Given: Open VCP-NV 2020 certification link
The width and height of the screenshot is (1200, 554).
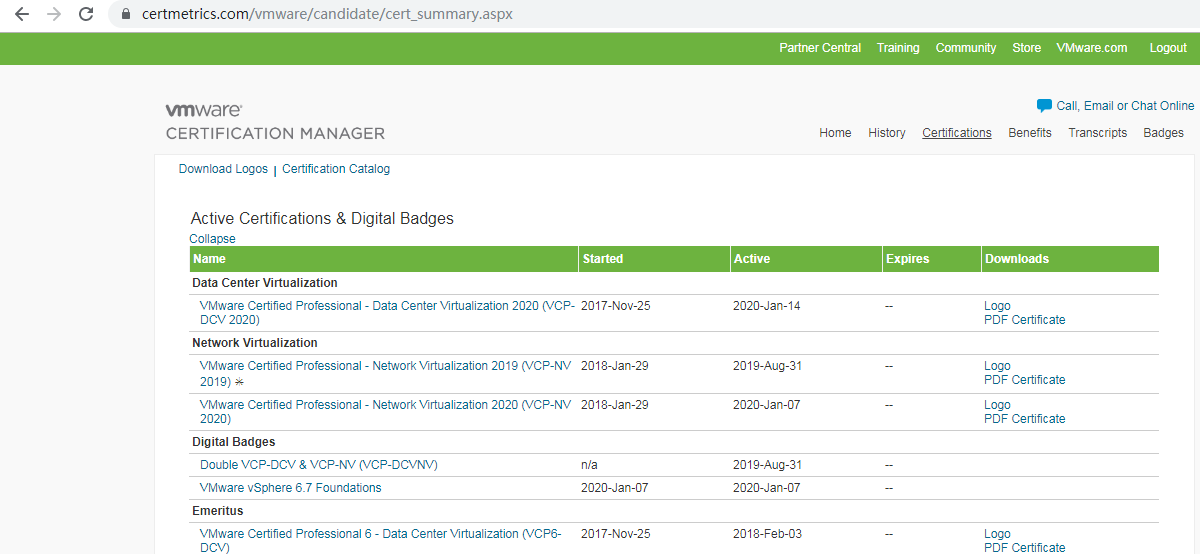Looking at the screenshot, I should click(385, 412).
